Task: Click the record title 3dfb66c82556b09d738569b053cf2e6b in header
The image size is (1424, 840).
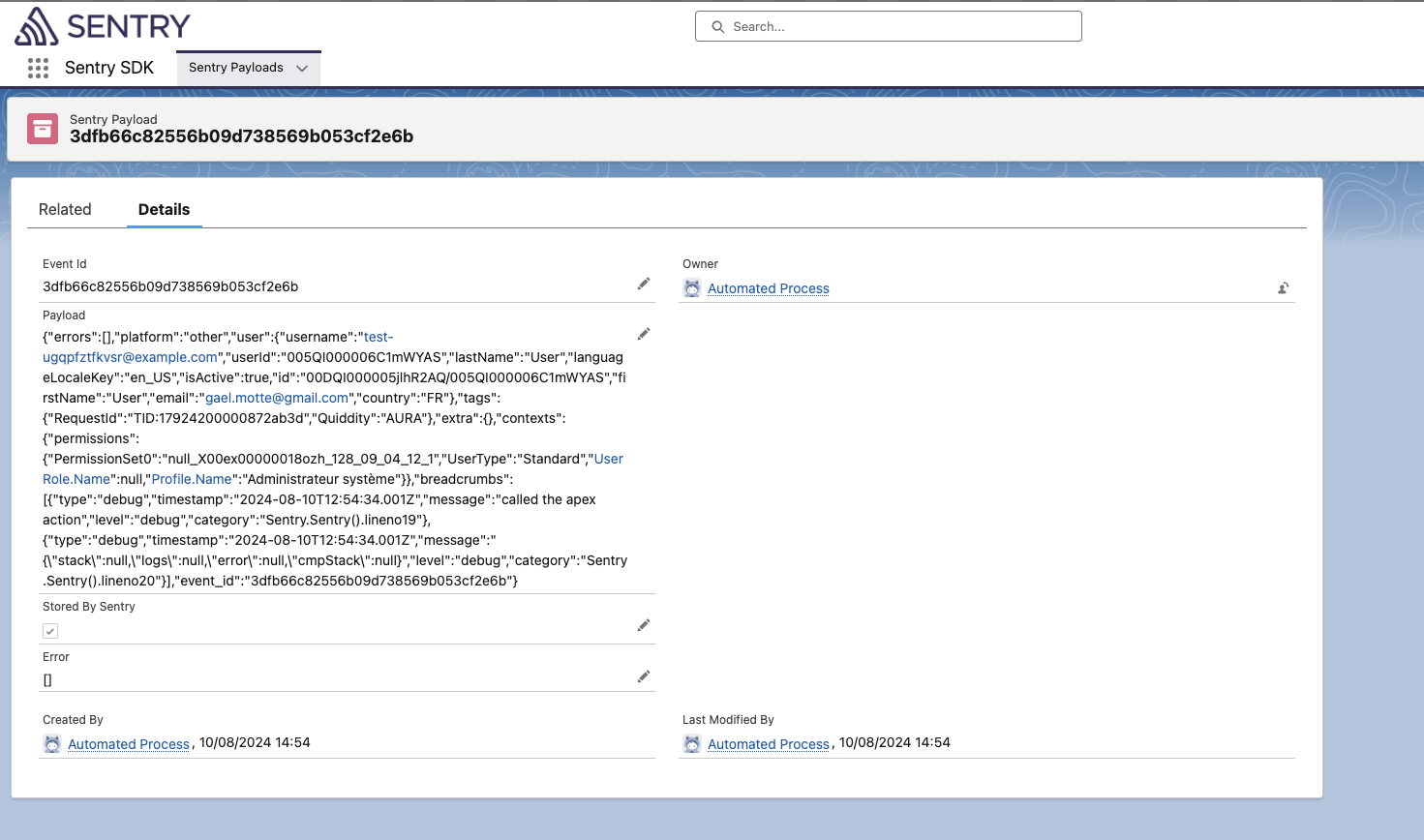Action: (x=242, y=136)
